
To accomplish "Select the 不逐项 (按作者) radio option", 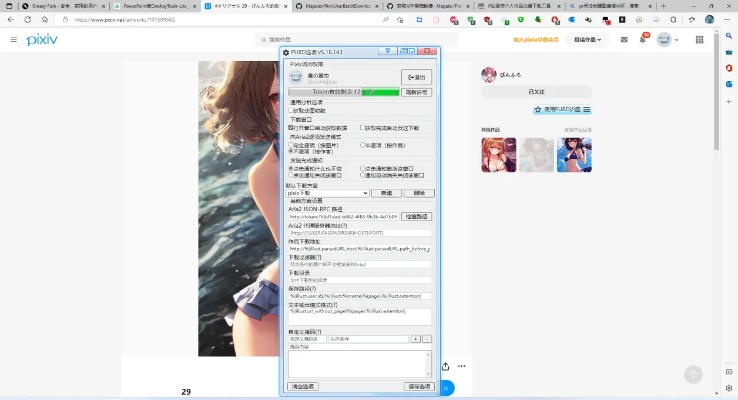I will (x=291, y=152).
